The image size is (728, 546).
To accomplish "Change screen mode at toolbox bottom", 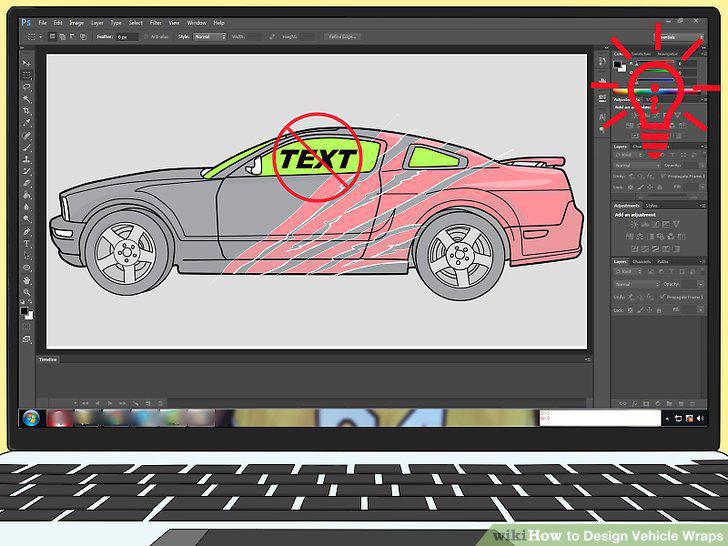I will [x=27, y=340].
